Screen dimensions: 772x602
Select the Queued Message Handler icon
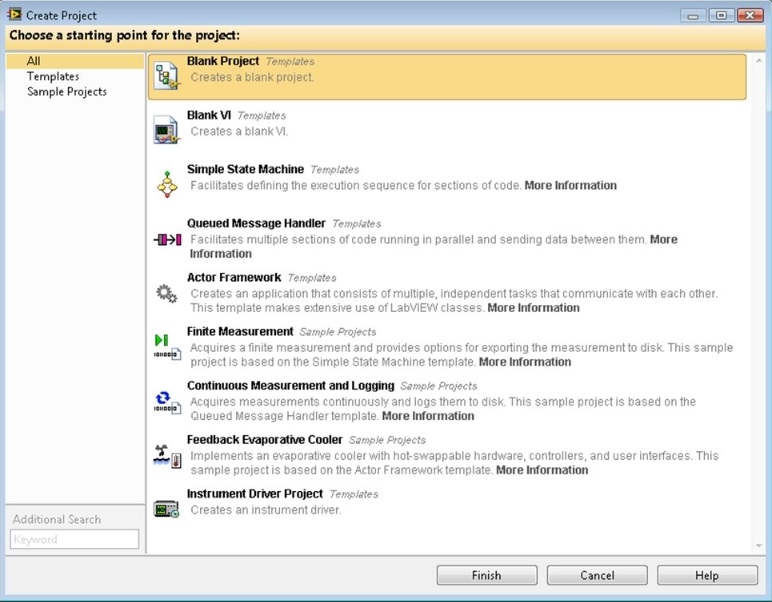pyautogui.click(x=166, y=240)
